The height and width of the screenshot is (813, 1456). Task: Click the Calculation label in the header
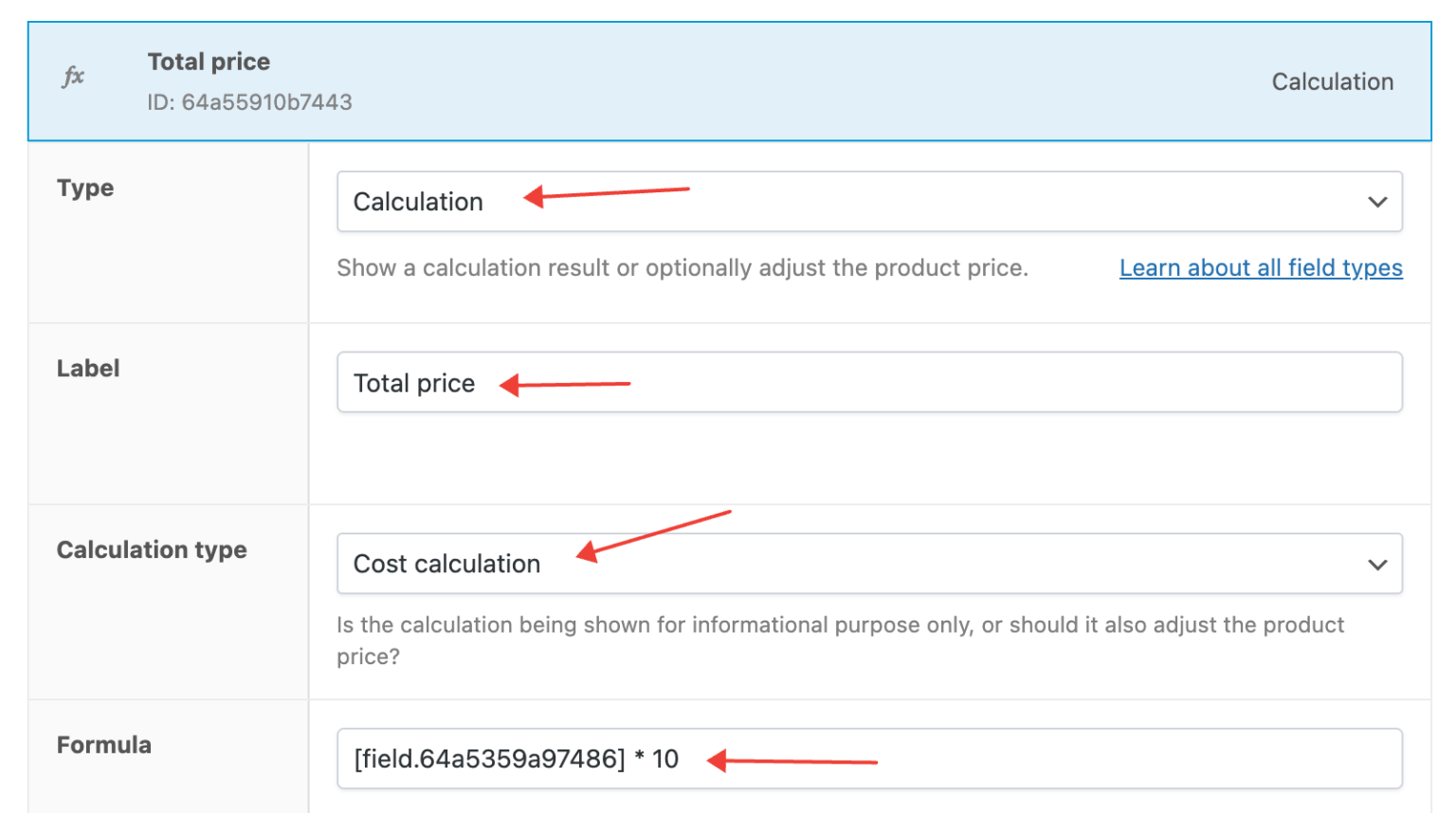(x=1333, y=81)
